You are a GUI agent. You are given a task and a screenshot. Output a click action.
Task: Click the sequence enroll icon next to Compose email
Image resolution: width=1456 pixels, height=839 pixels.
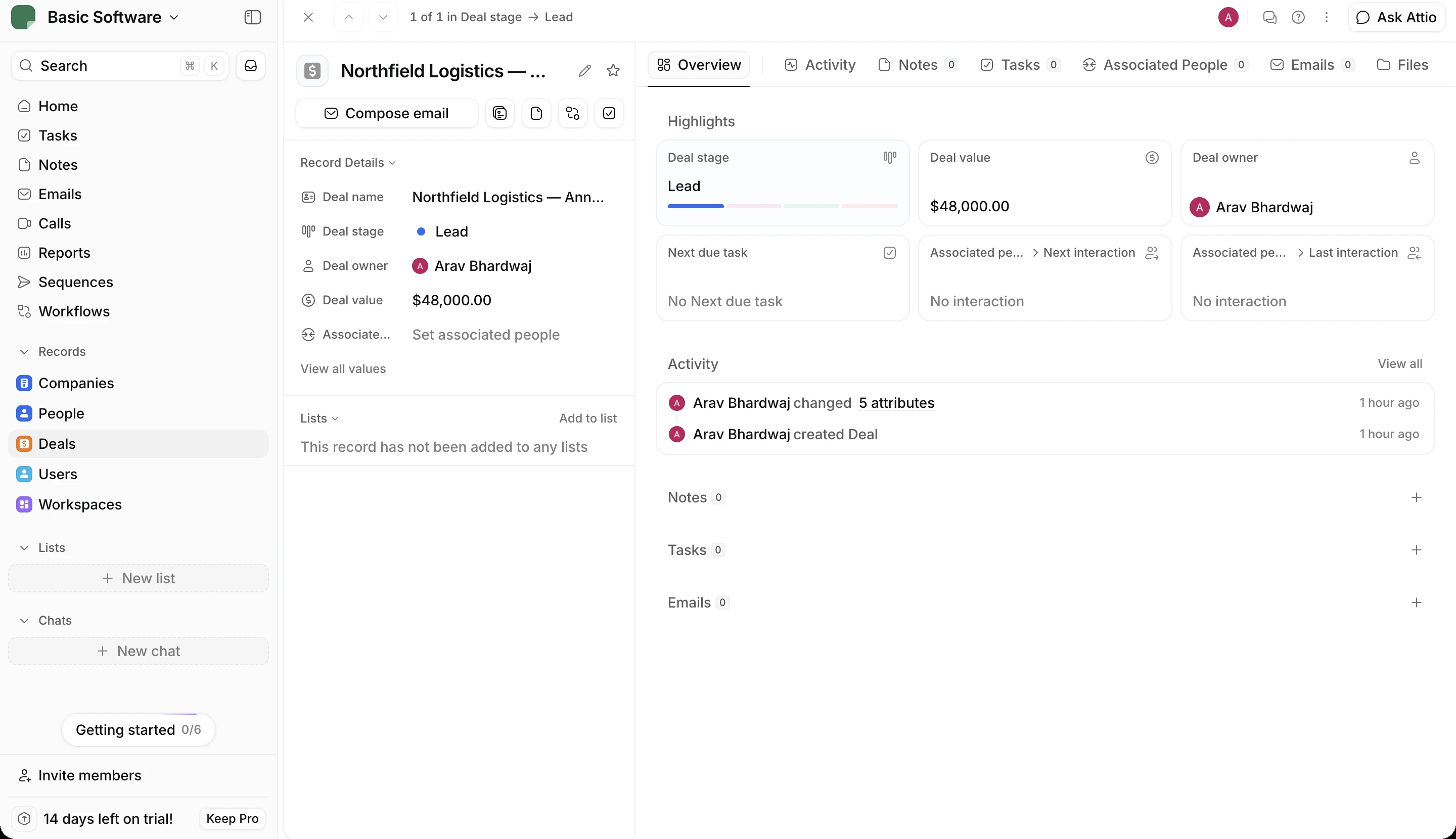500,113
